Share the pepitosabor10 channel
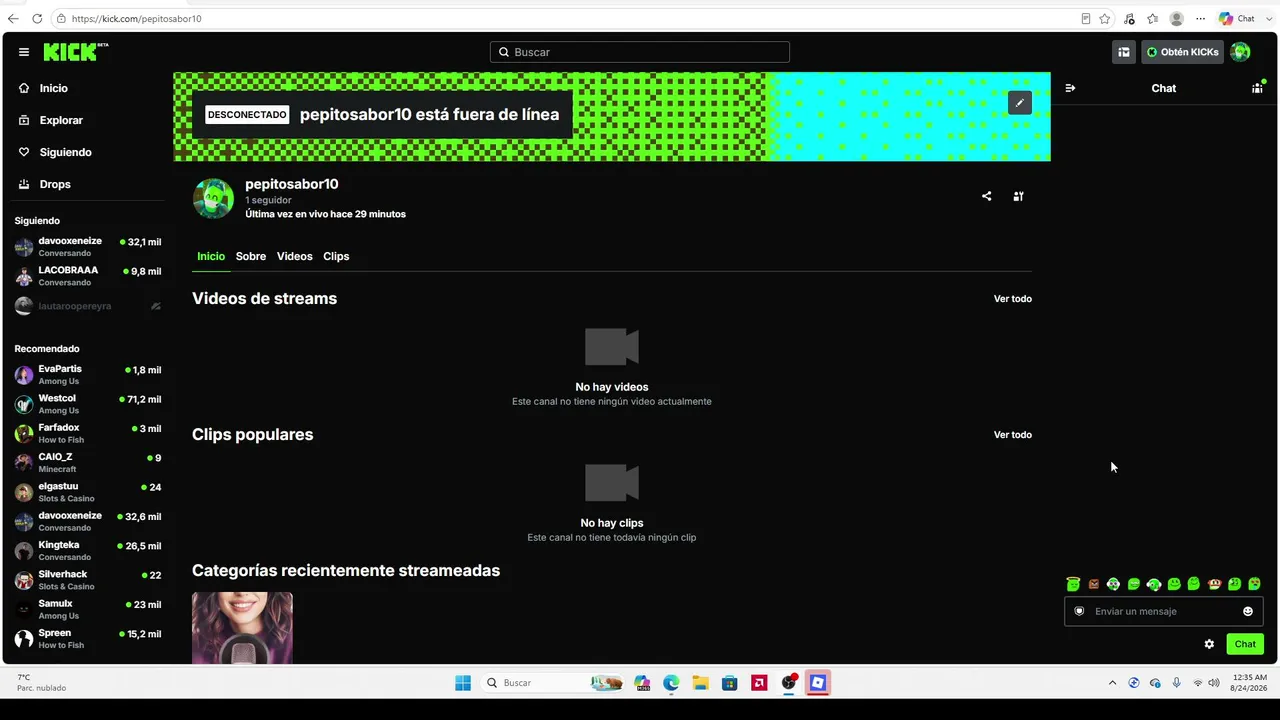 tap(986, 196)
